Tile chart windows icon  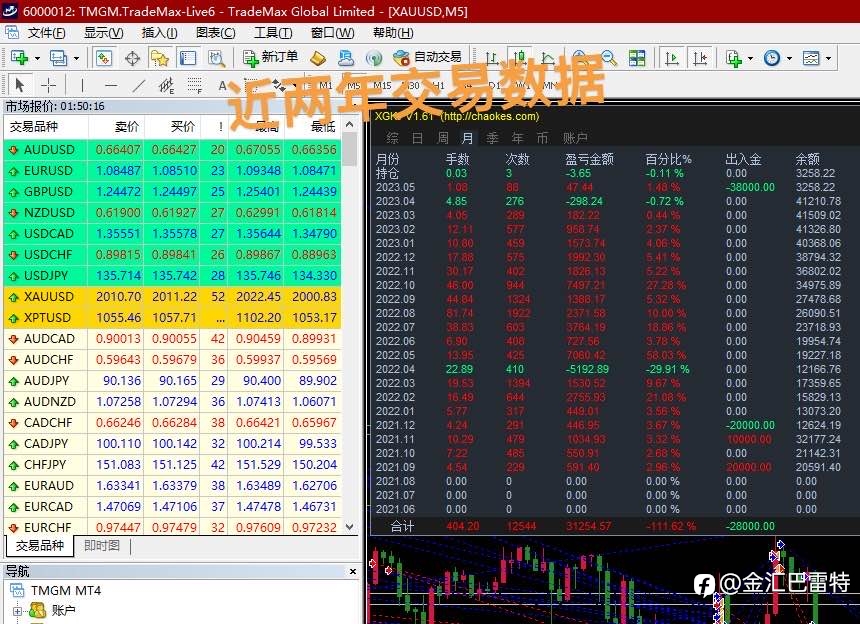coord(637,58)
